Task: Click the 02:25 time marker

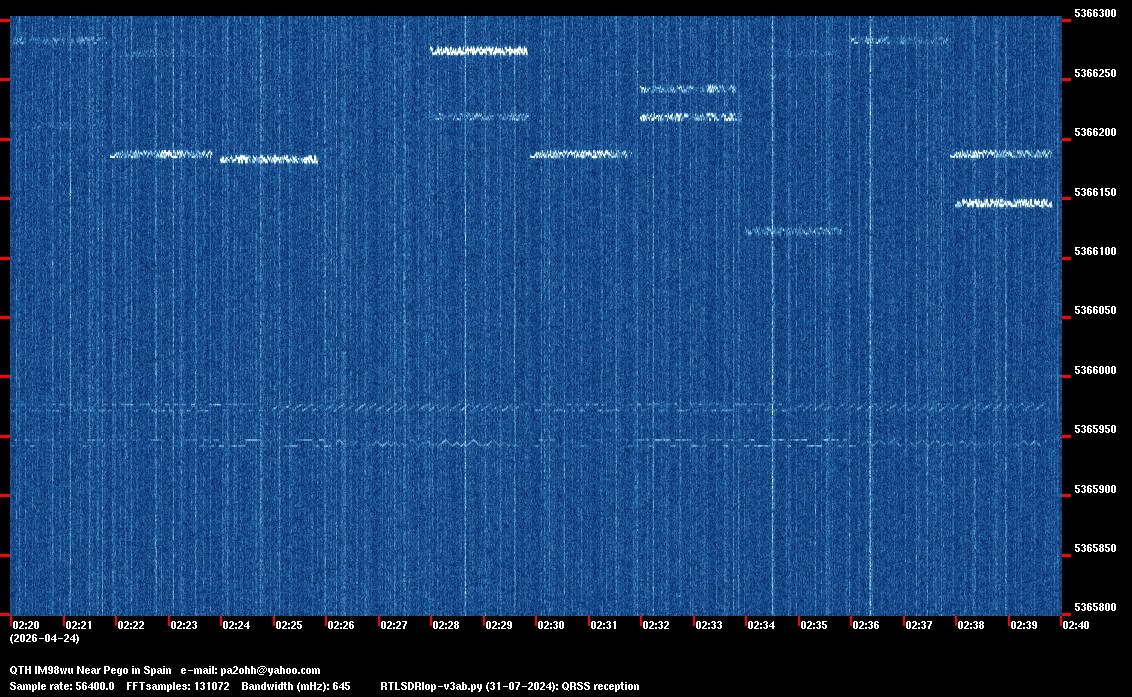Action: click(x=289, y=625)
